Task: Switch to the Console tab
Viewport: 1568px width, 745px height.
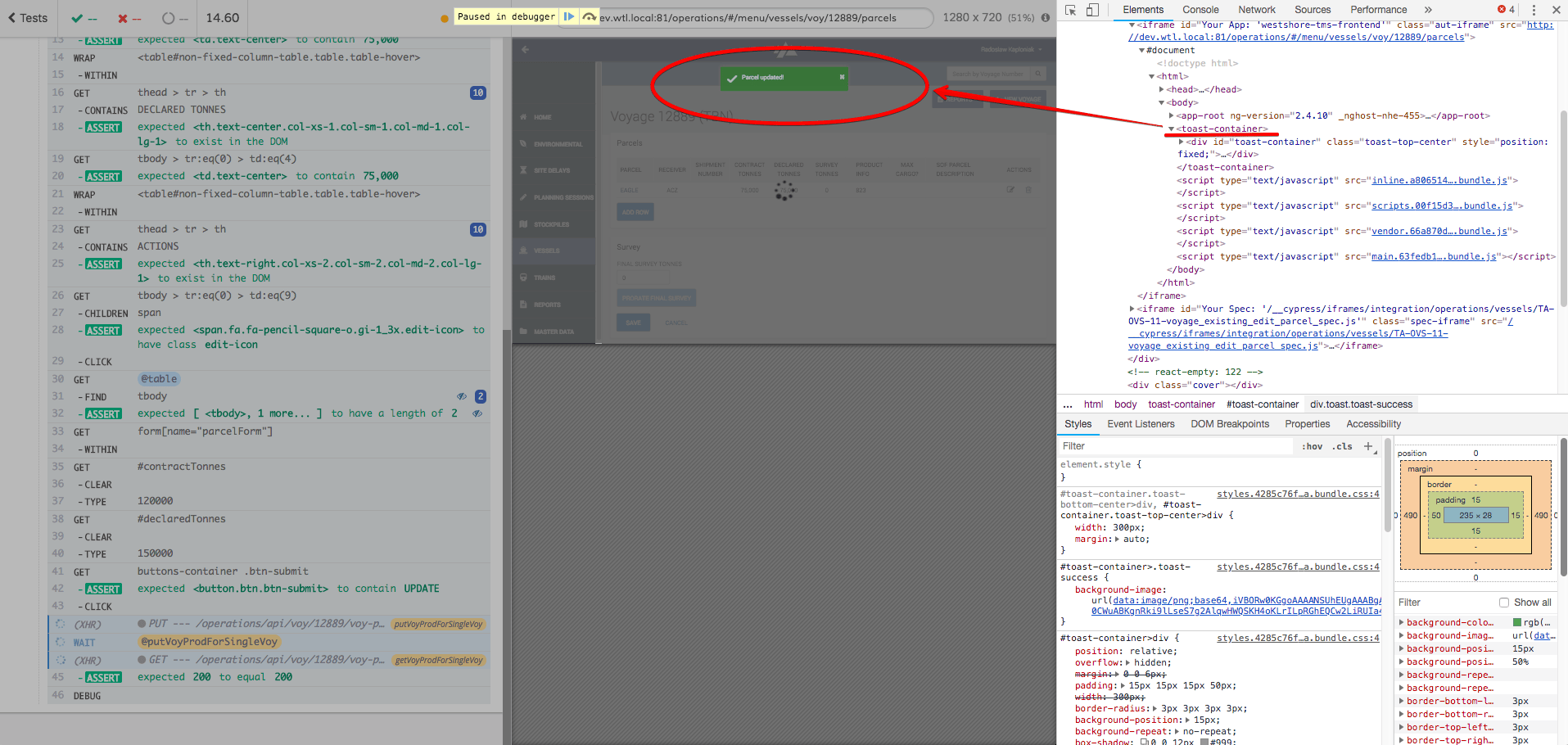Action: [1200, 10]
